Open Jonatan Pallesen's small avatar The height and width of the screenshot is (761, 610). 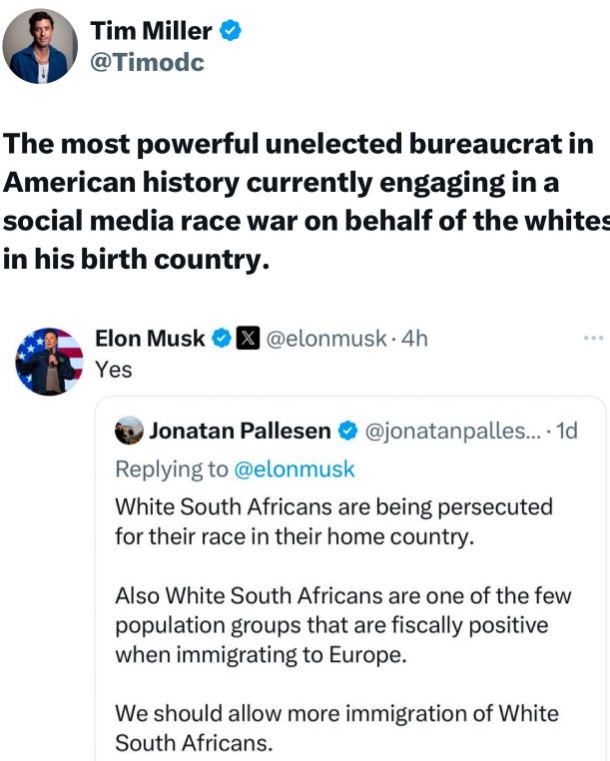tap(129, 432)
